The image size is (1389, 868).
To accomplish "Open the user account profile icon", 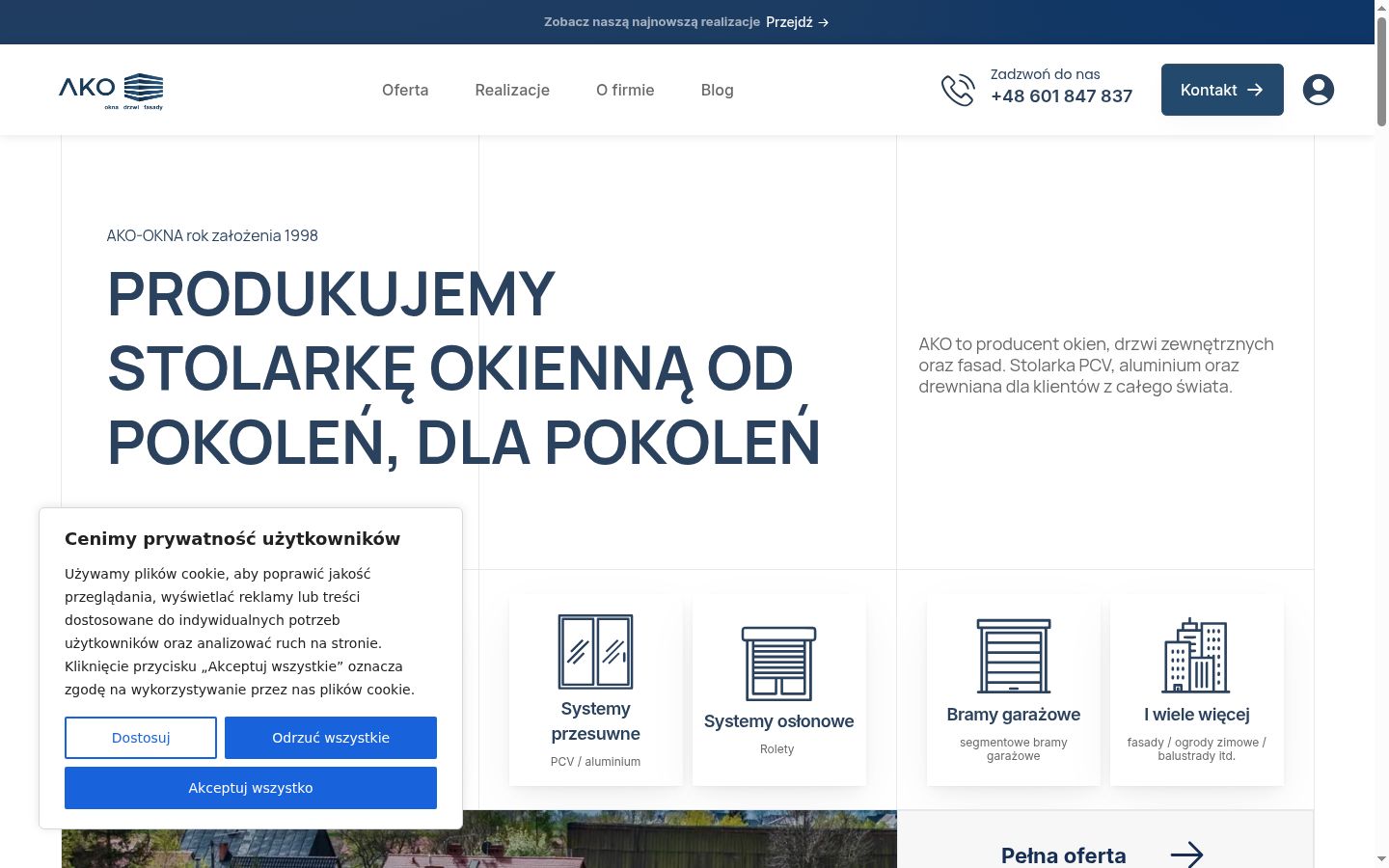I will coord(1318,90).
